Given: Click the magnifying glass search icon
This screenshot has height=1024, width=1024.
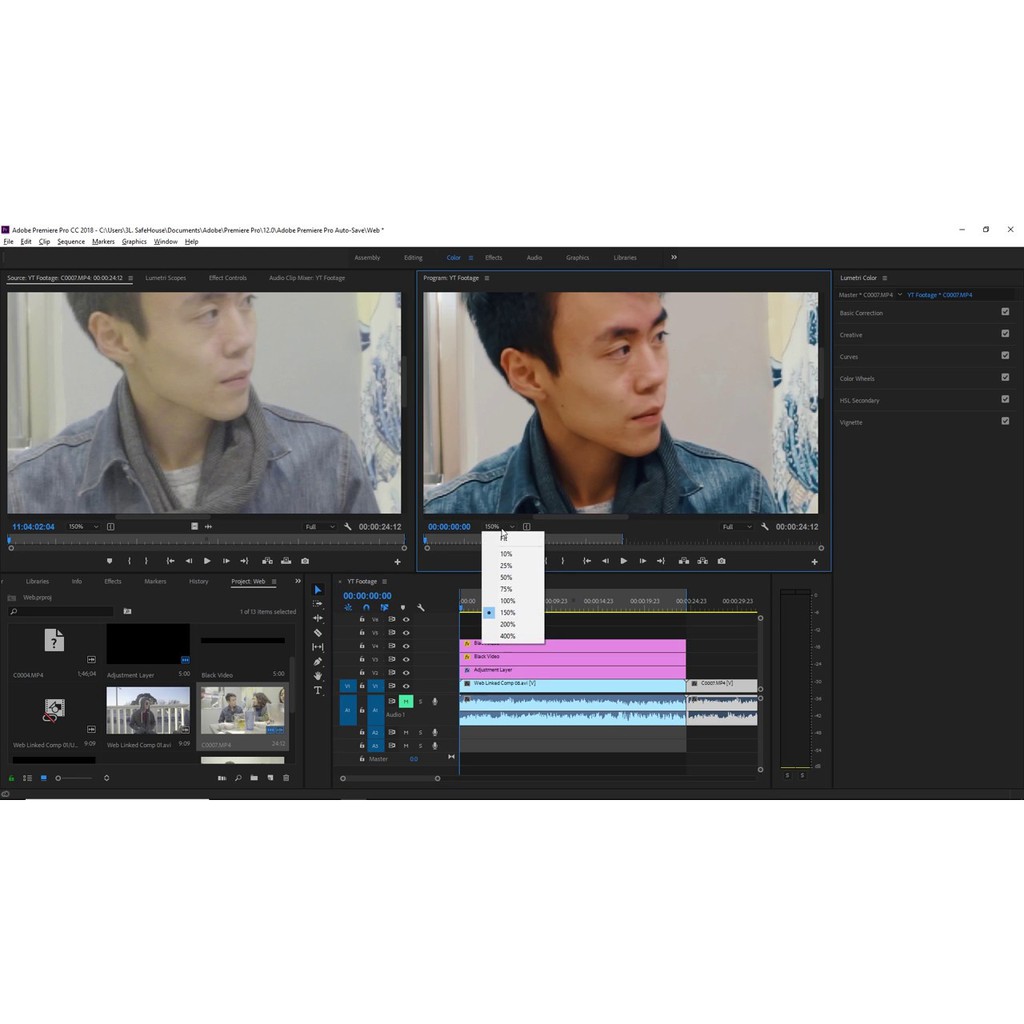Looking at the screenshot, I should [238, 777].
